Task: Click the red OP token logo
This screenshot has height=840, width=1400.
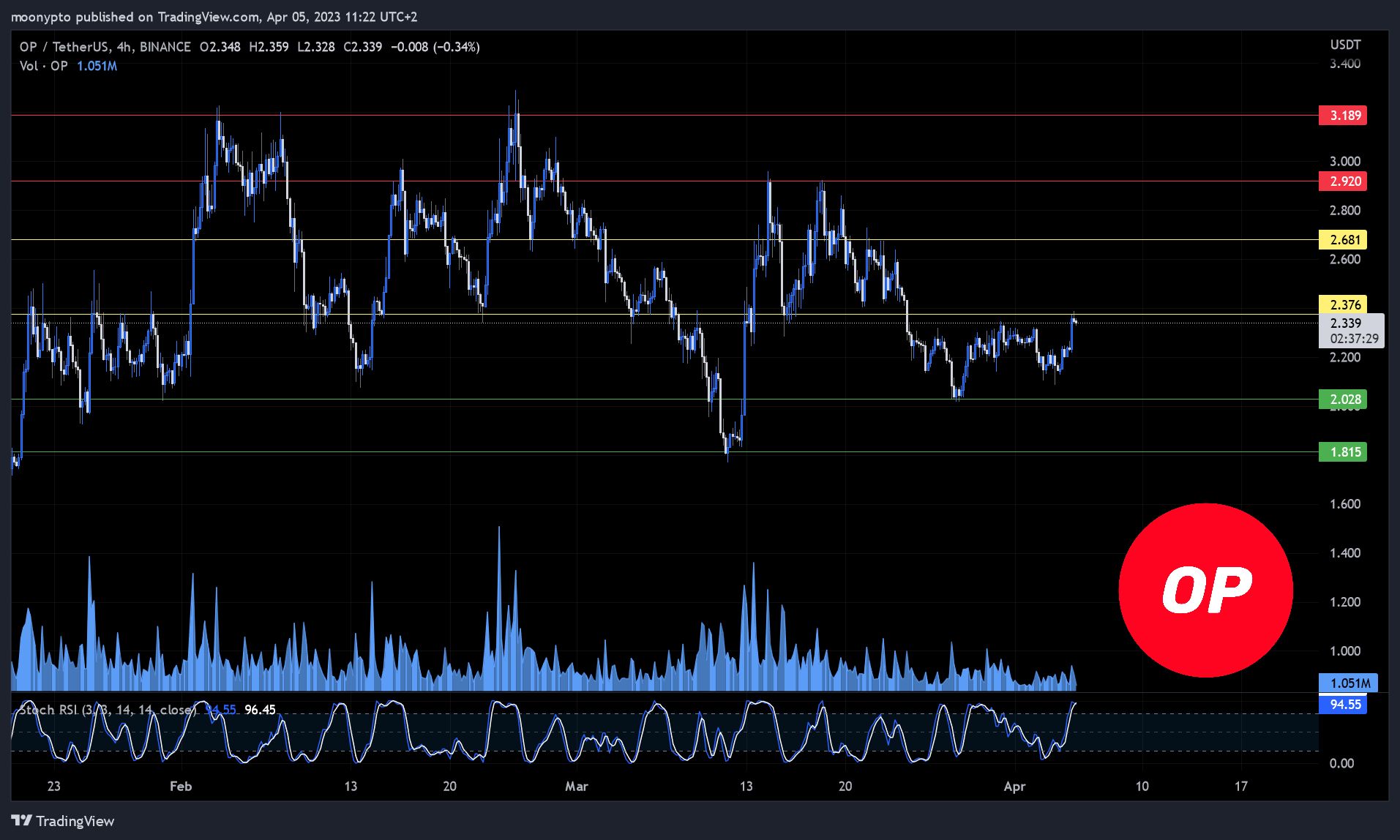Action: tap(1206, 590)
